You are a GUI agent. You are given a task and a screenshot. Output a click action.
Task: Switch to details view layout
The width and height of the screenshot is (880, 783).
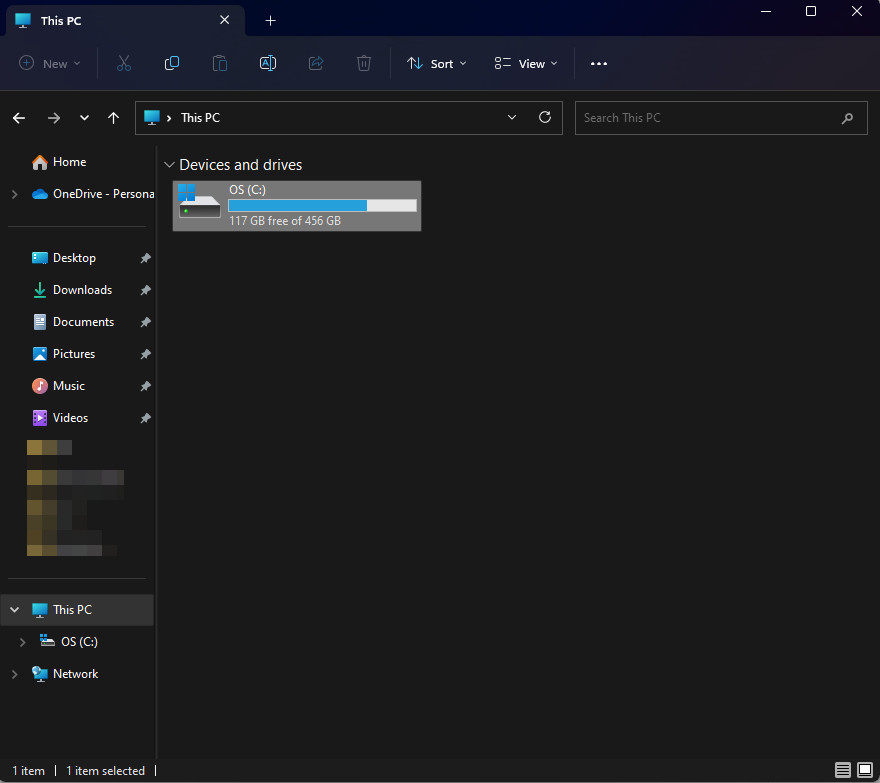(843, 770)
